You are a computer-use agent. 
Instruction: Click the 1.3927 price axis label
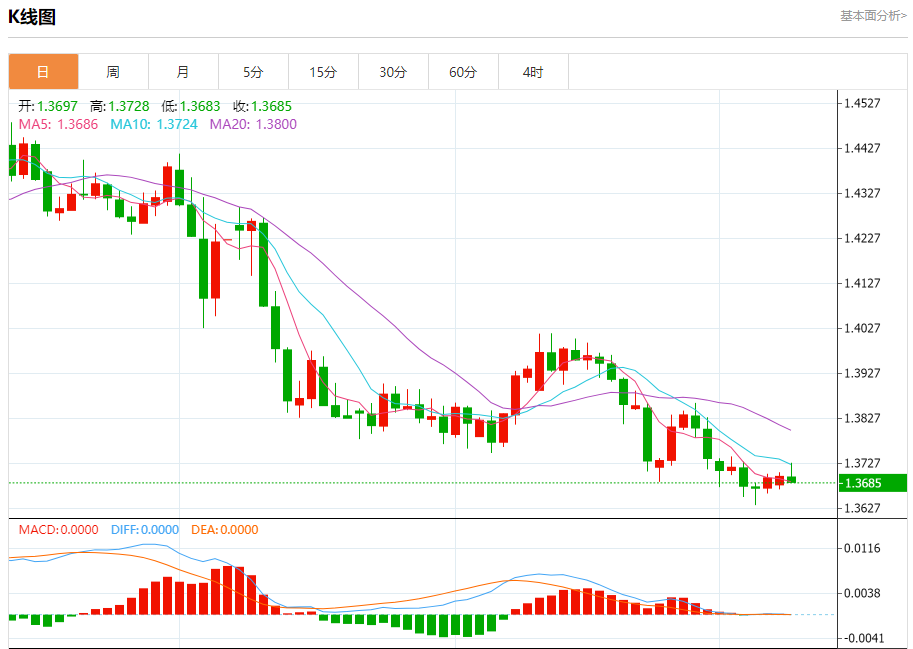(862, 373)
